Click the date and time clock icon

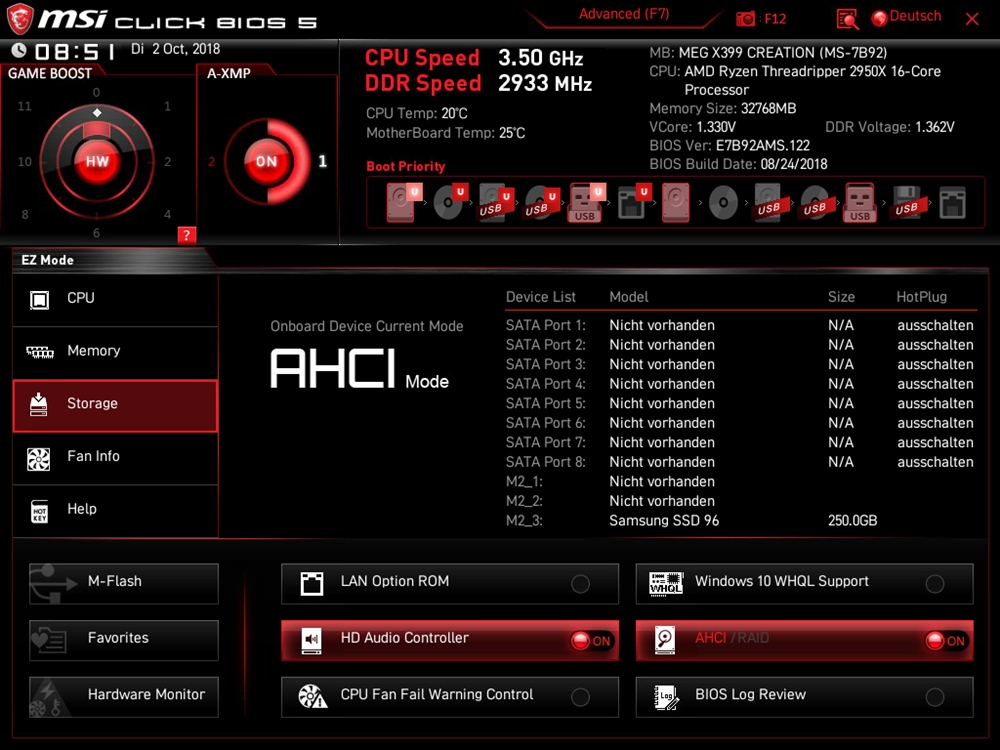[x=19, y=50]
